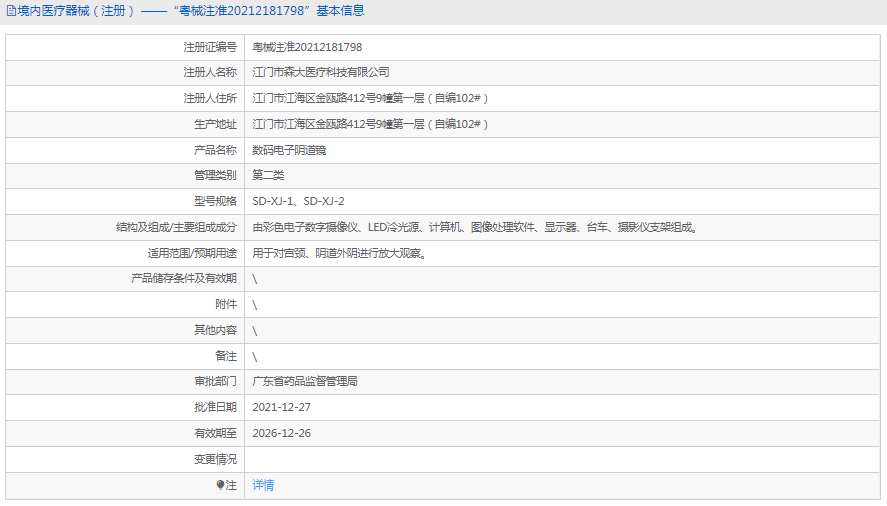Click the management category value 第二类
Image resolution: width=887 pixels, height=506 pixels.
pyautogui.click(x=268, y=175)
